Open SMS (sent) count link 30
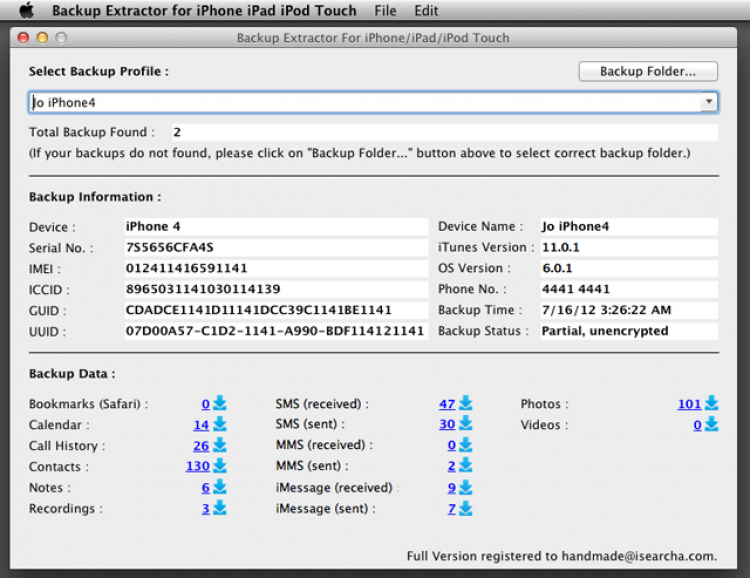The width and height of the screenshot is (750, 578). click(x=447, y=424)
